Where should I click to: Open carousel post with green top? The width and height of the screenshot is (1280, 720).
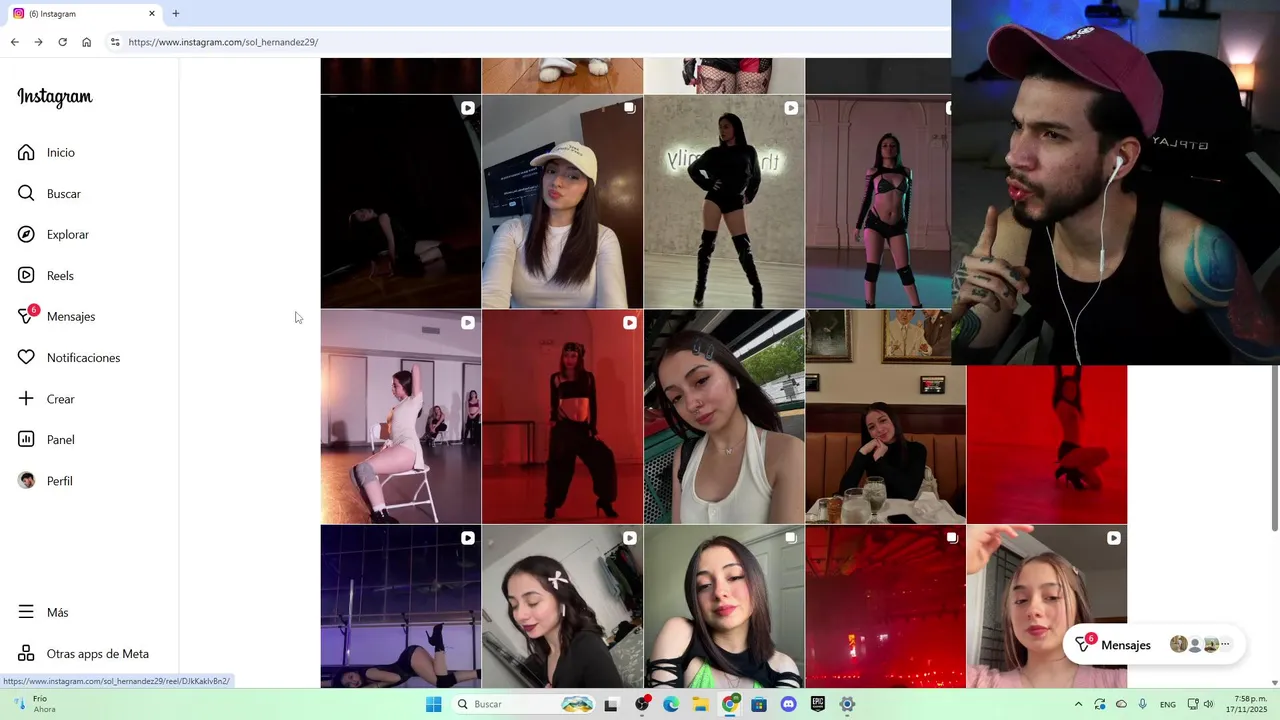point(724,606)
